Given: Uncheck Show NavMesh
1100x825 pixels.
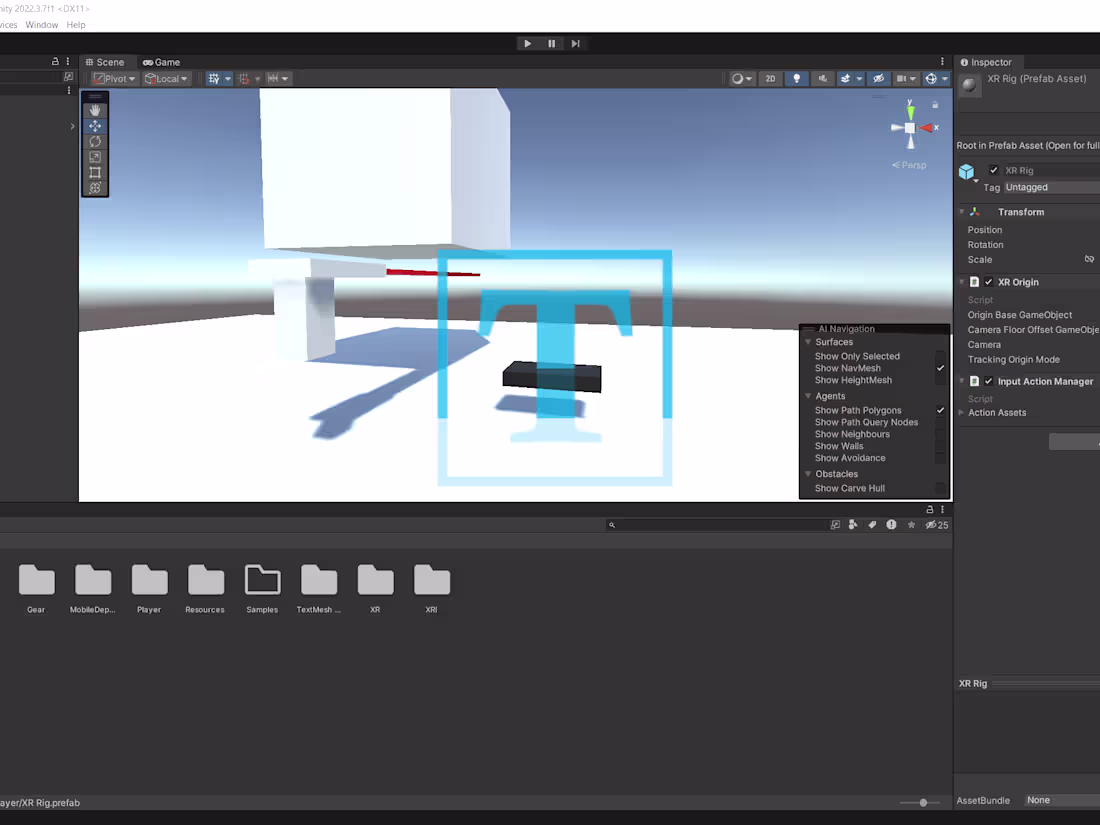Looking at the screenshot, I should 940,368.
